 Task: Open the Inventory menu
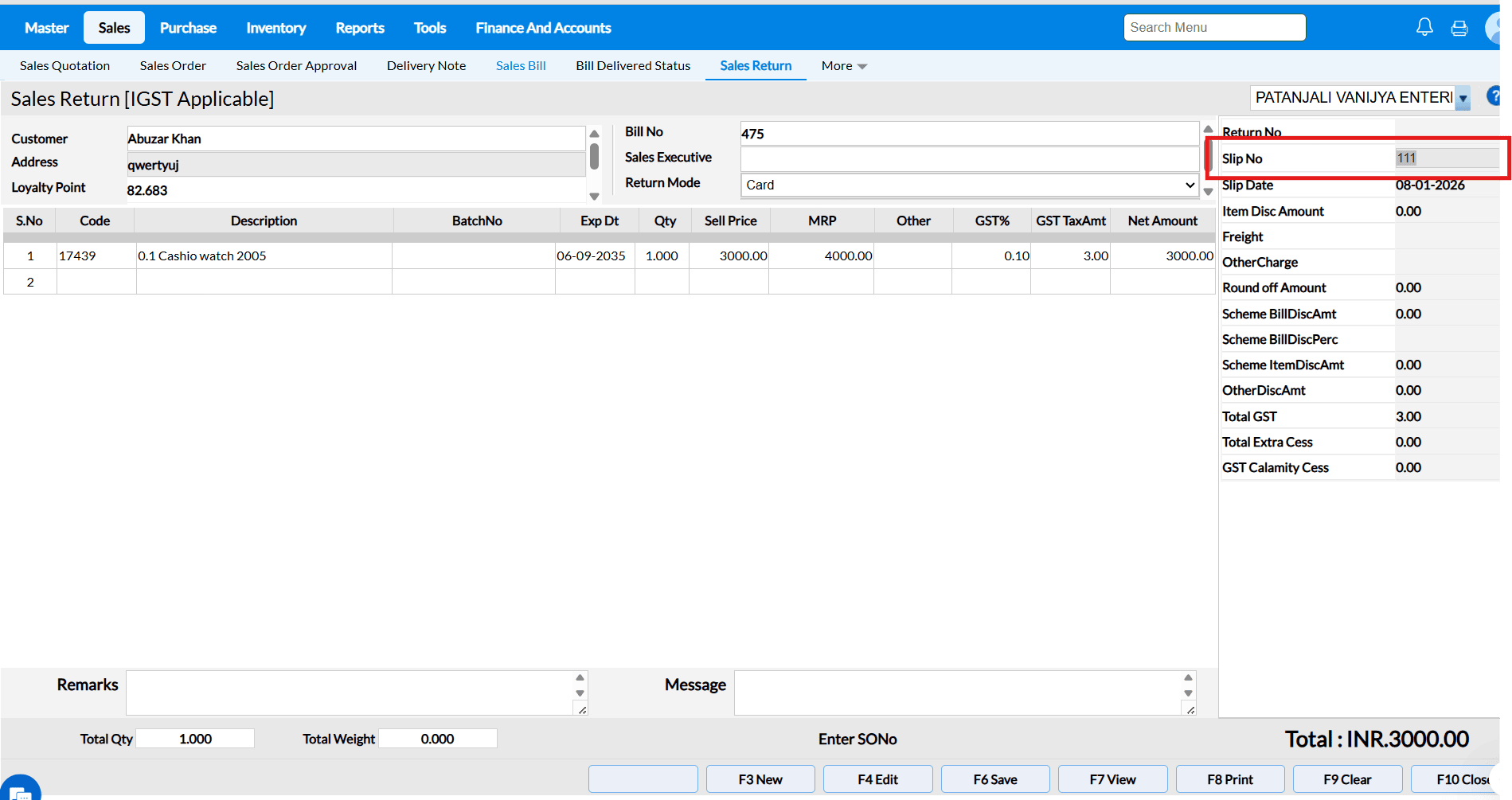click(x=275, y=28)
